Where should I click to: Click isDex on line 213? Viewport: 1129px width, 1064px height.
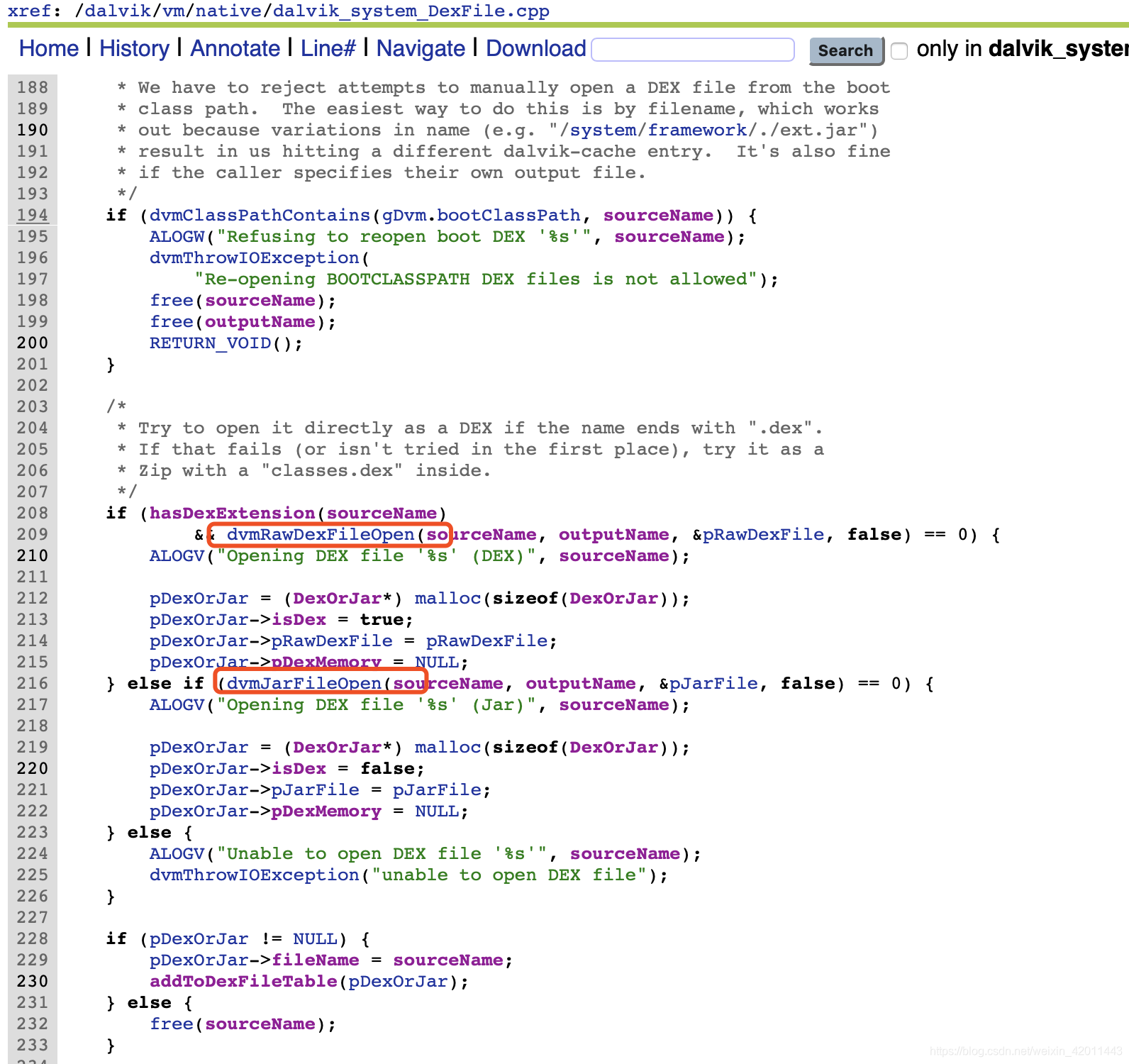(x=299, y=619)
